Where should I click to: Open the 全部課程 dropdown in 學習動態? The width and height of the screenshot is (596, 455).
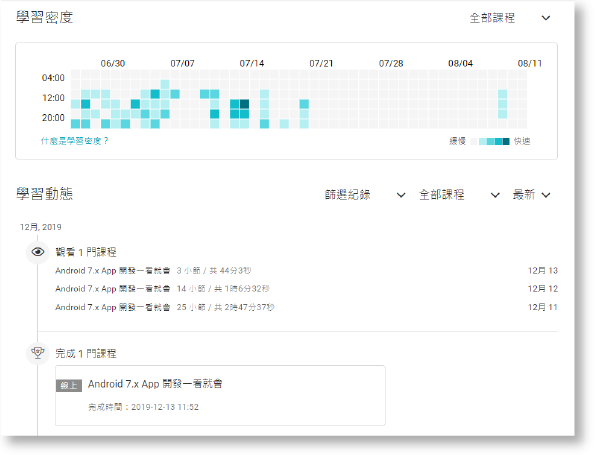point(459,195)
